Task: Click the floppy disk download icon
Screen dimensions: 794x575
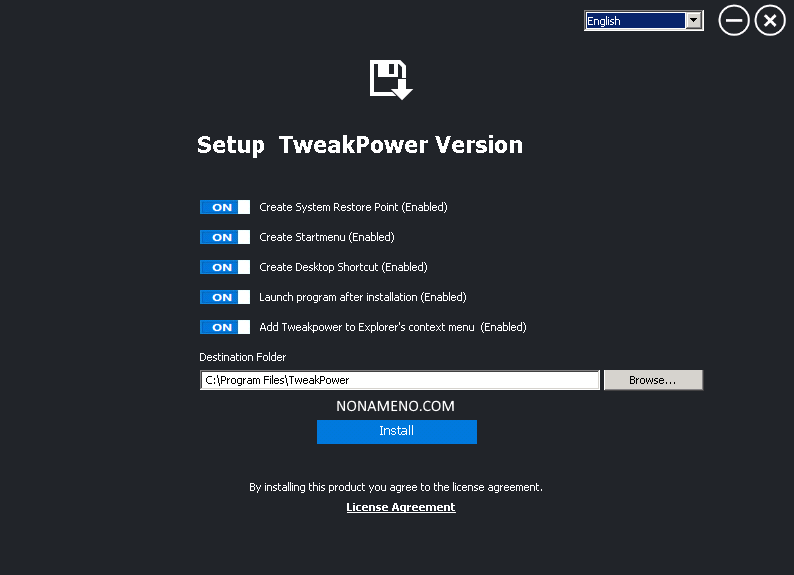Action: (391, 80)
